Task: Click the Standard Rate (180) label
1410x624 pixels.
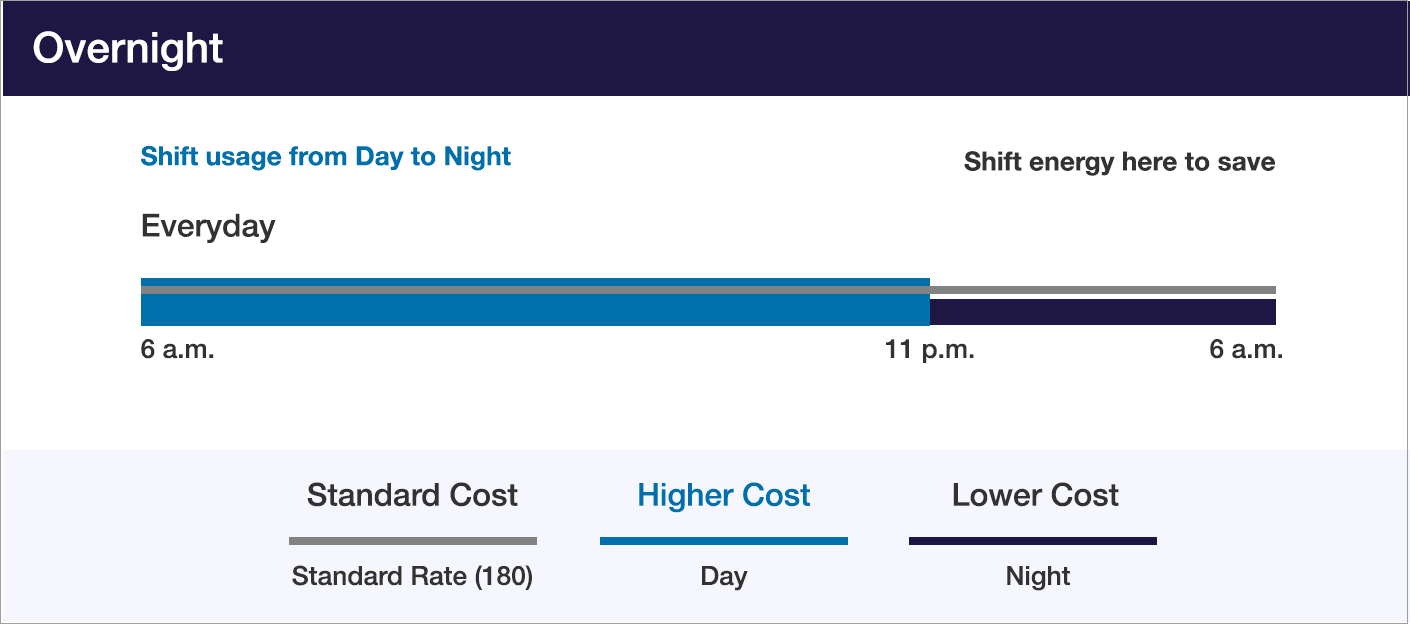Action: (x=412, y=577)
